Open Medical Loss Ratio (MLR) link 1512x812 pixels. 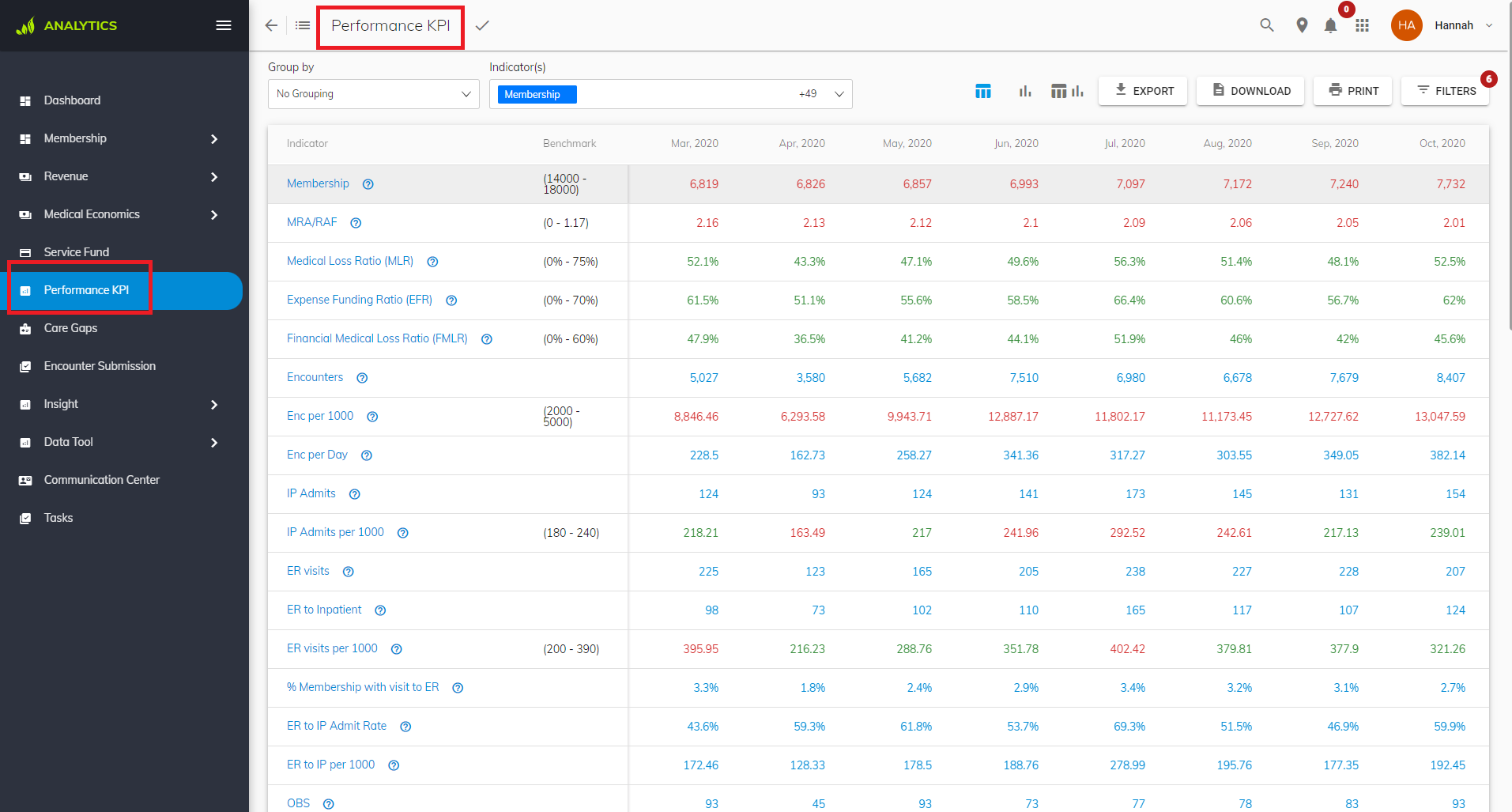click(x=350, y=261)
